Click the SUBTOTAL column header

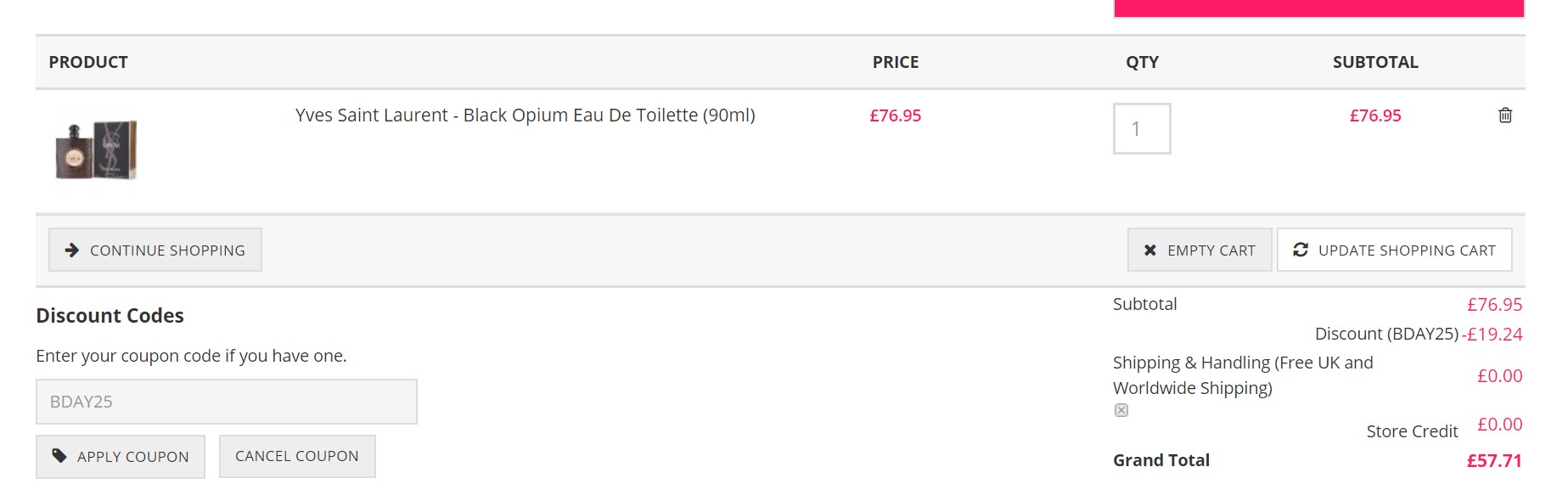click(1375, 62)
